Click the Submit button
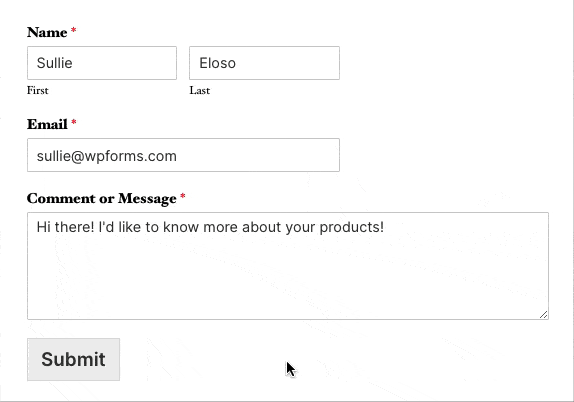The image size is (574, 402). [73, 359]
